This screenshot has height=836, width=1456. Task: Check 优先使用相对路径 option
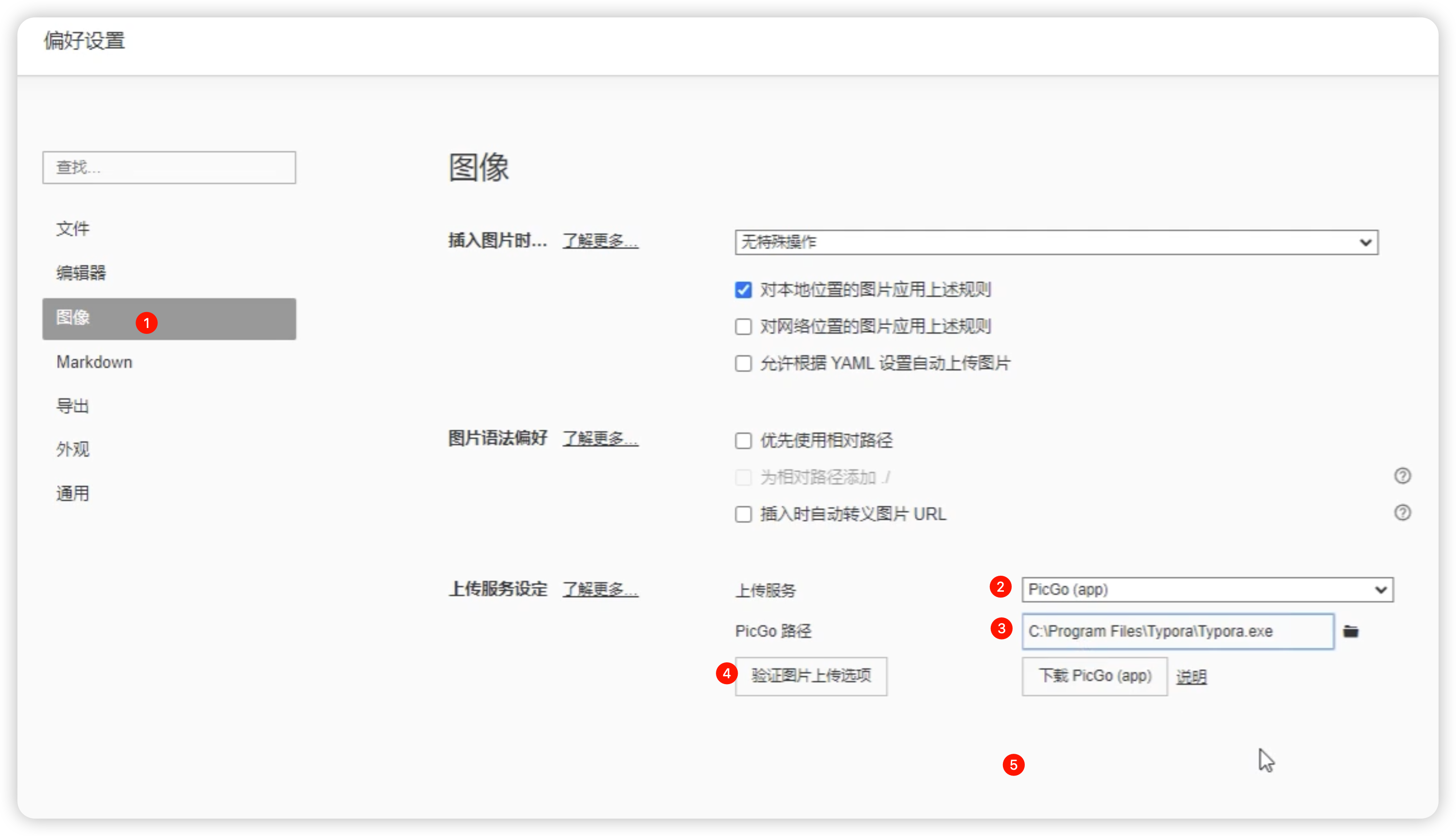(x=743, y=441)
